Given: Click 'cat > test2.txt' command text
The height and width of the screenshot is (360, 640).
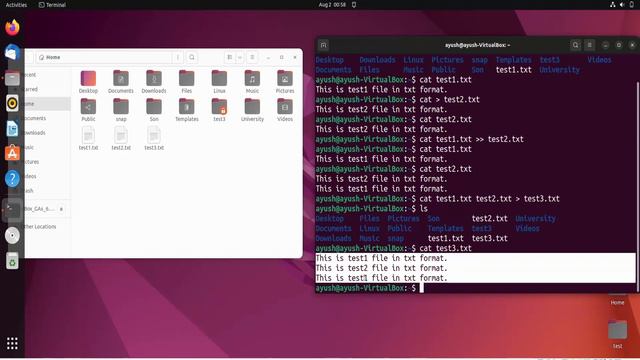Looking at the screenshot, I should point(449,100).
